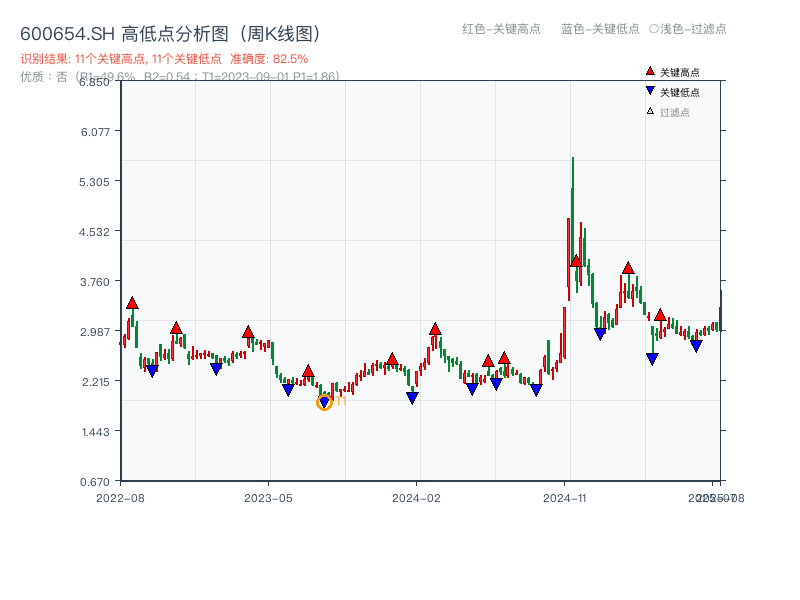Click red high marker on the tallest spike
The image size is (800, 600).
coord(576,261)
